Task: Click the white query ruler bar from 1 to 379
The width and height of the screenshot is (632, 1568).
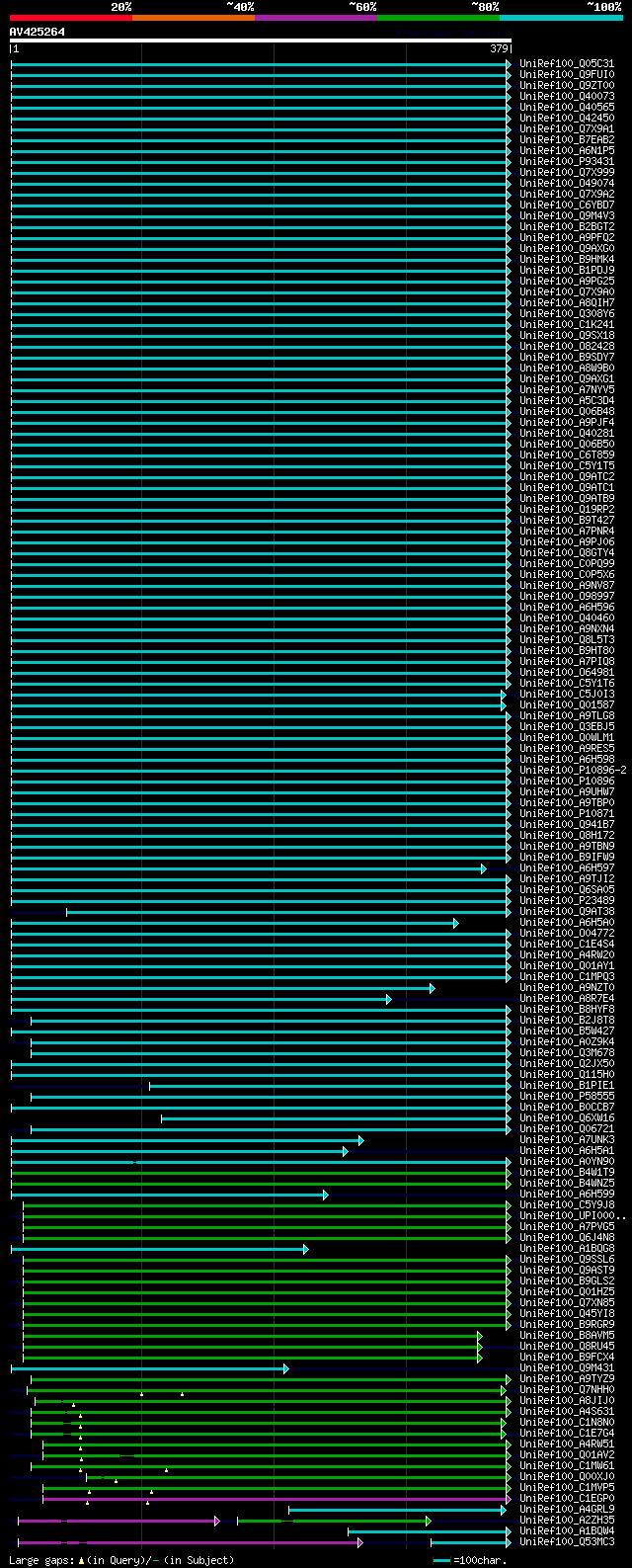Action: [x=261, y=41]
